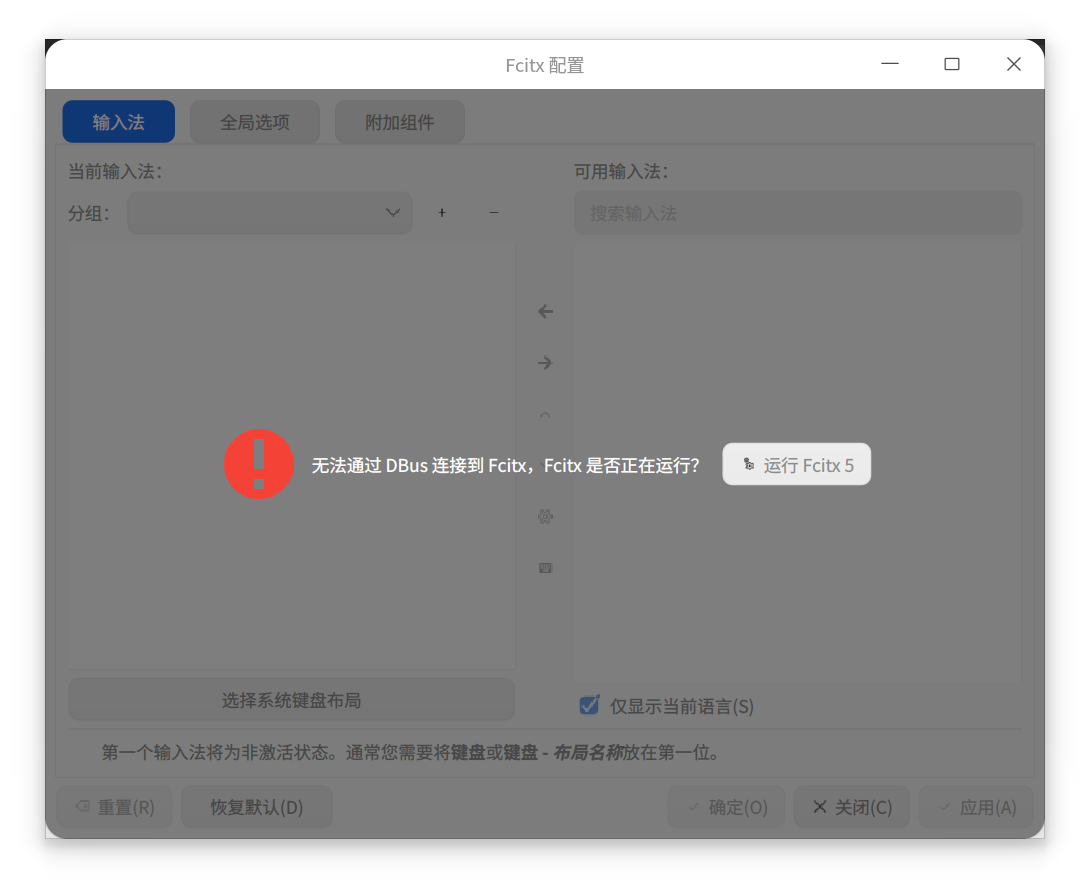Click the left arrow to add input method
Viewport: 1090px width, 890px height.
(x=546, y=312)
